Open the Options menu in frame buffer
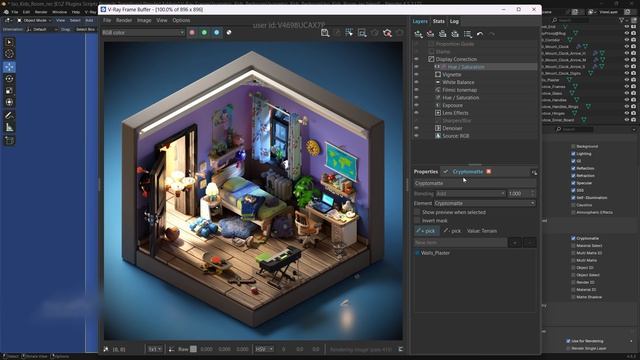The width and height of the screenshot is (640, 360). point(181,20)
